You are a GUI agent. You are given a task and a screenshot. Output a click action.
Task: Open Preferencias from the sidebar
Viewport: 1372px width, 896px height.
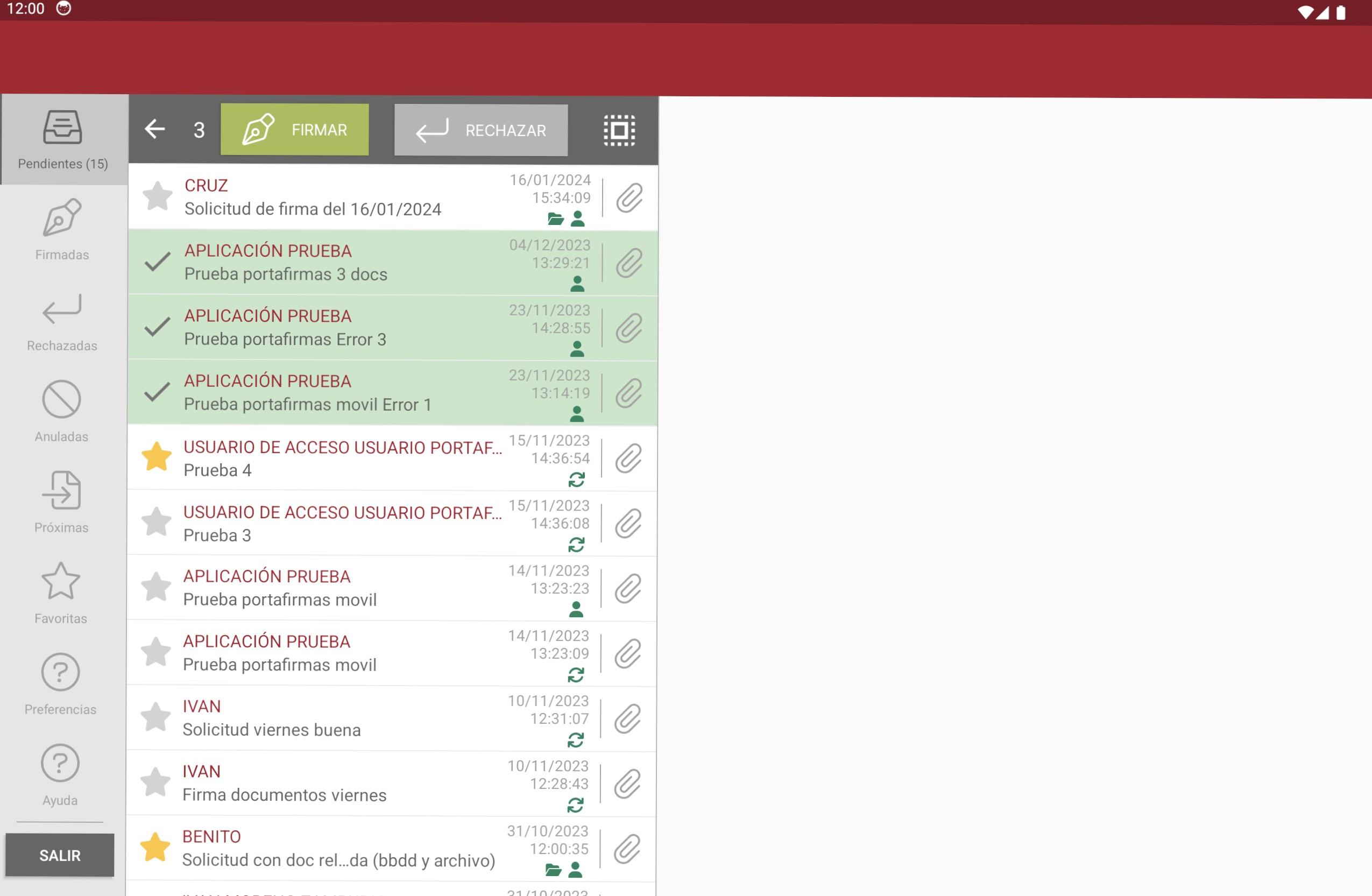click(60, 685)
